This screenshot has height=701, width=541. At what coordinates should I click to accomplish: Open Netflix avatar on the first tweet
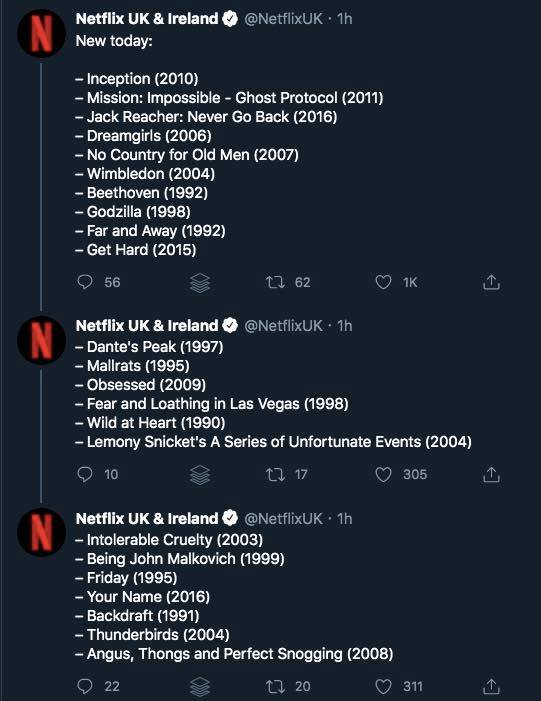tap(41, 34)
